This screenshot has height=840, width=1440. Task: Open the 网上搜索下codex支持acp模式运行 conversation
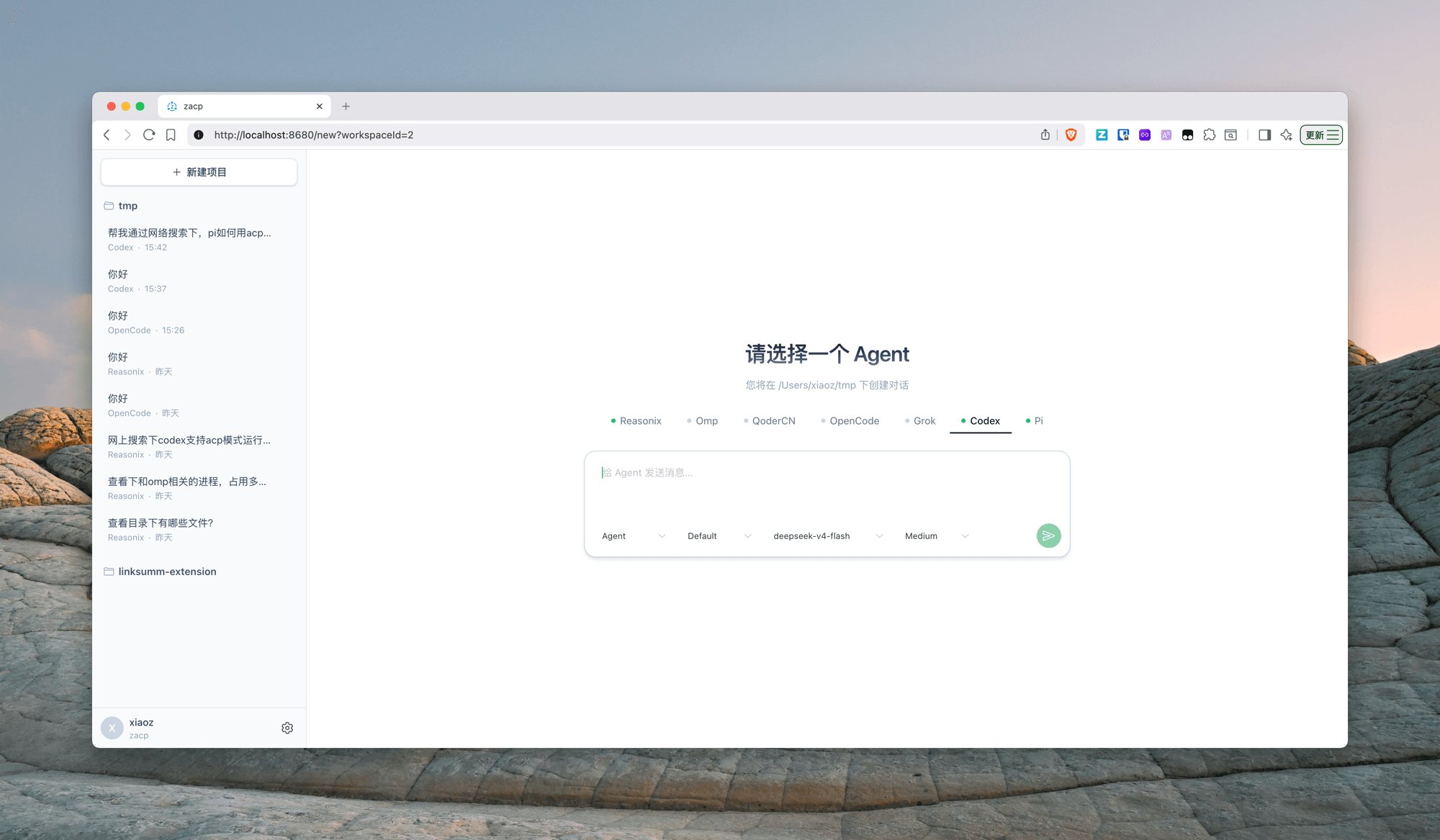199,446
